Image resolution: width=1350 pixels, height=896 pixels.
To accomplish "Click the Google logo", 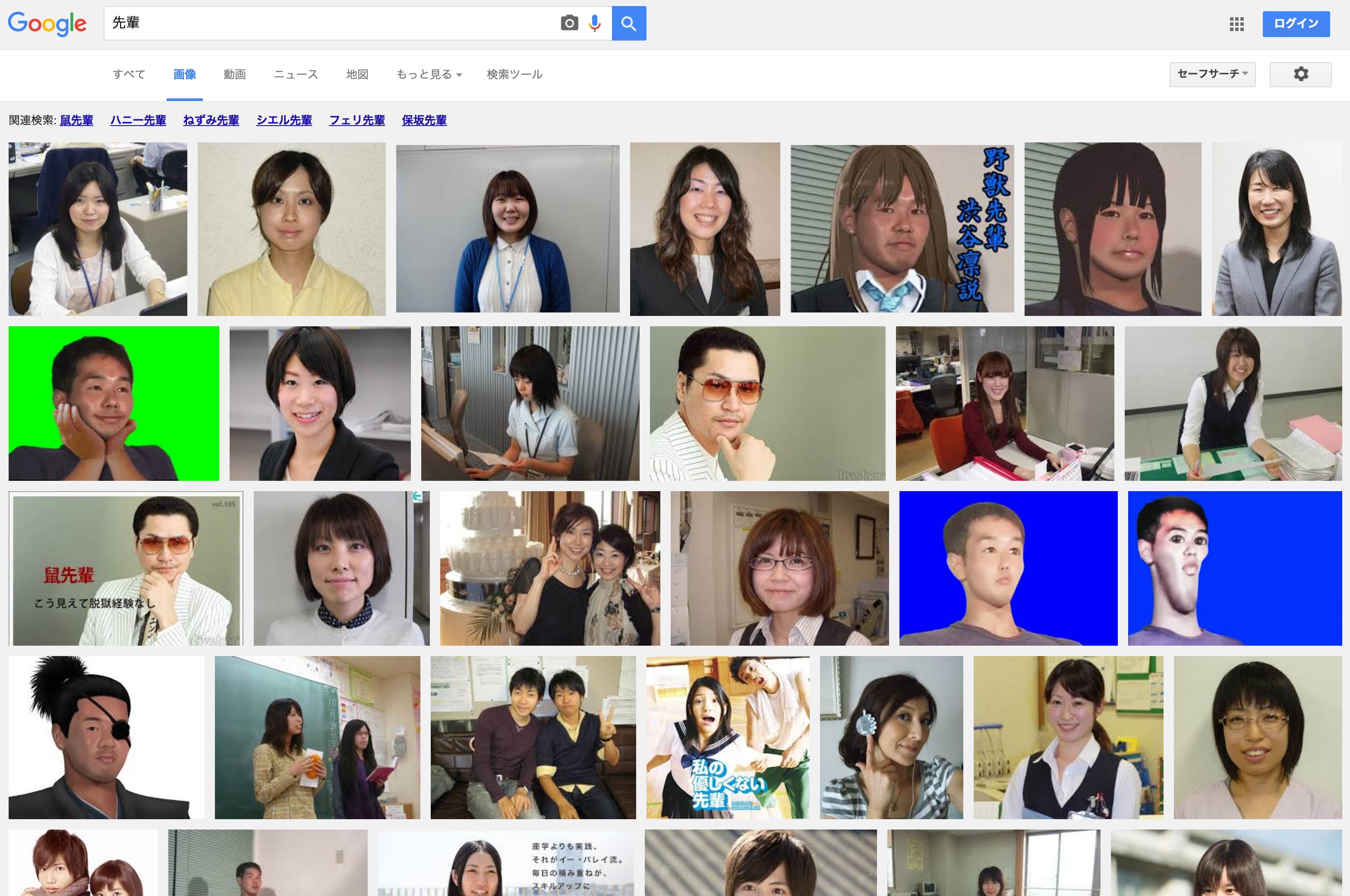I will point(47,23).
